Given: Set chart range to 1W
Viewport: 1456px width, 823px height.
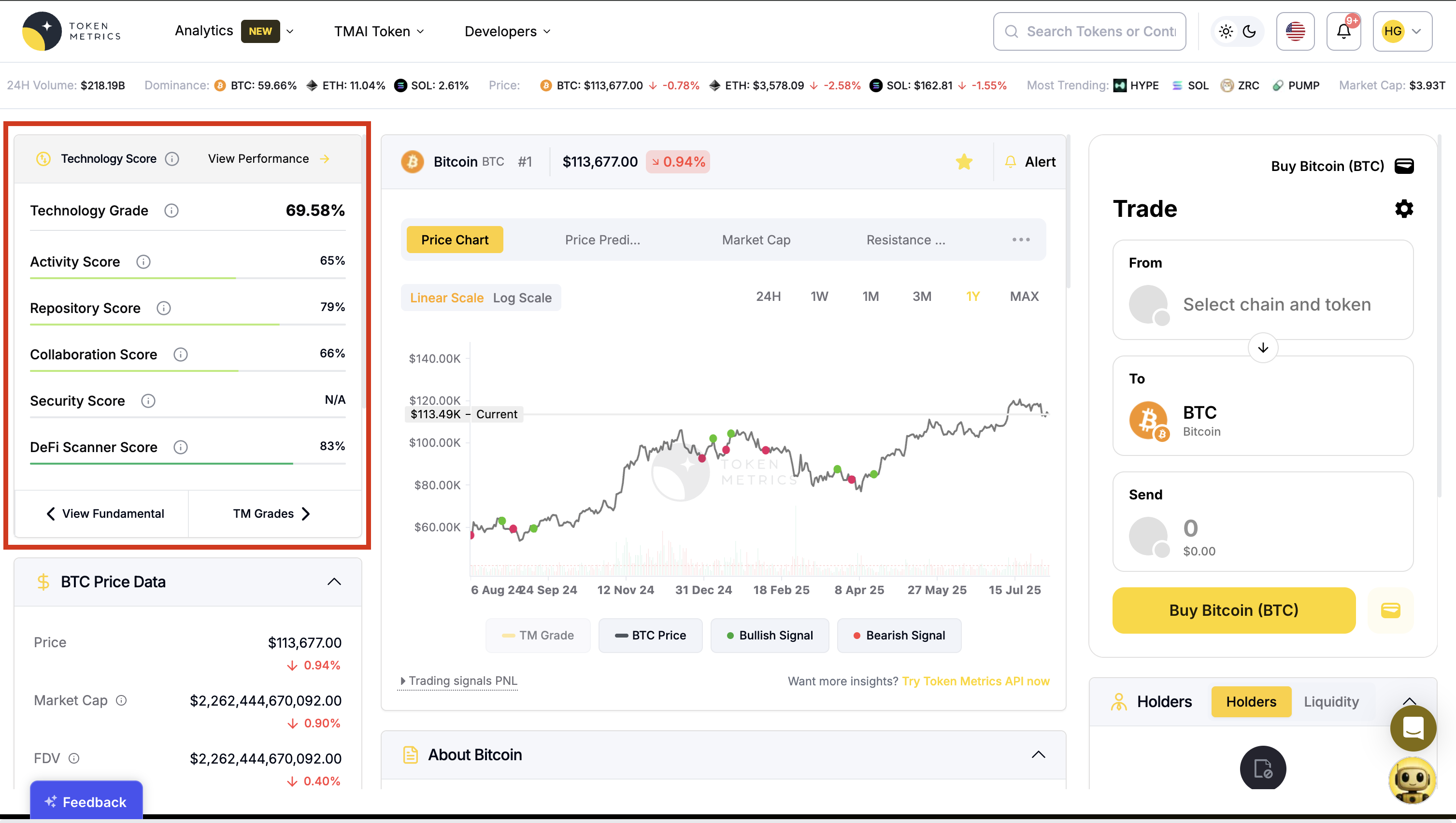Looking at the screenshot, I should point(820,296).
